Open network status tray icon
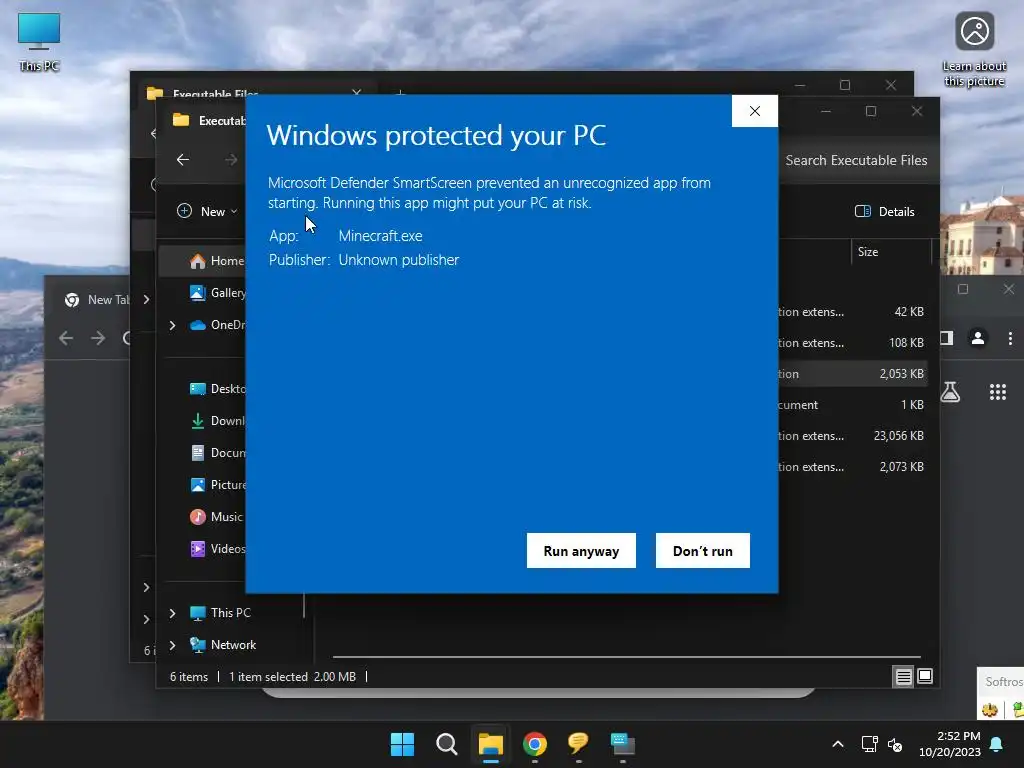The height and width of the screenshot is (768, 1024). pyautogui.click(x=869, y=744)
